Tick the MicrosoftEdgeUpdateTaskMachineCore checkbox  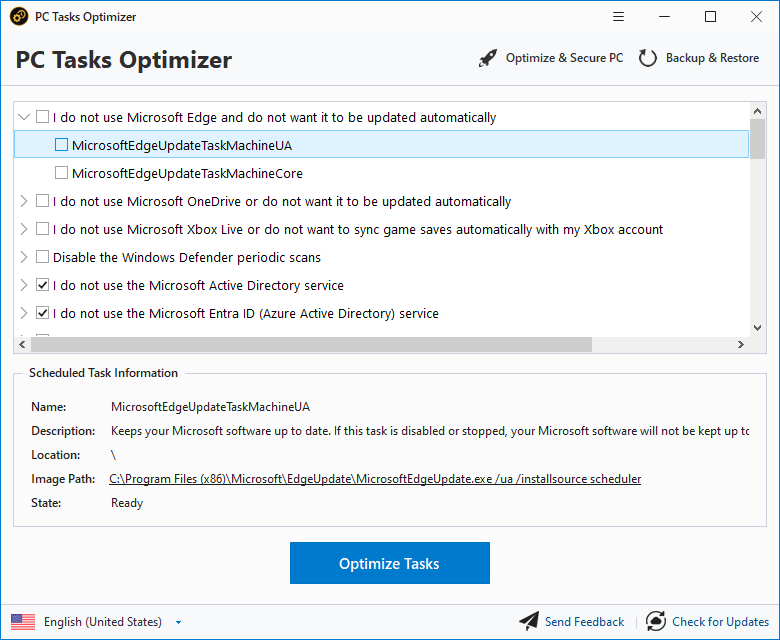61,173
